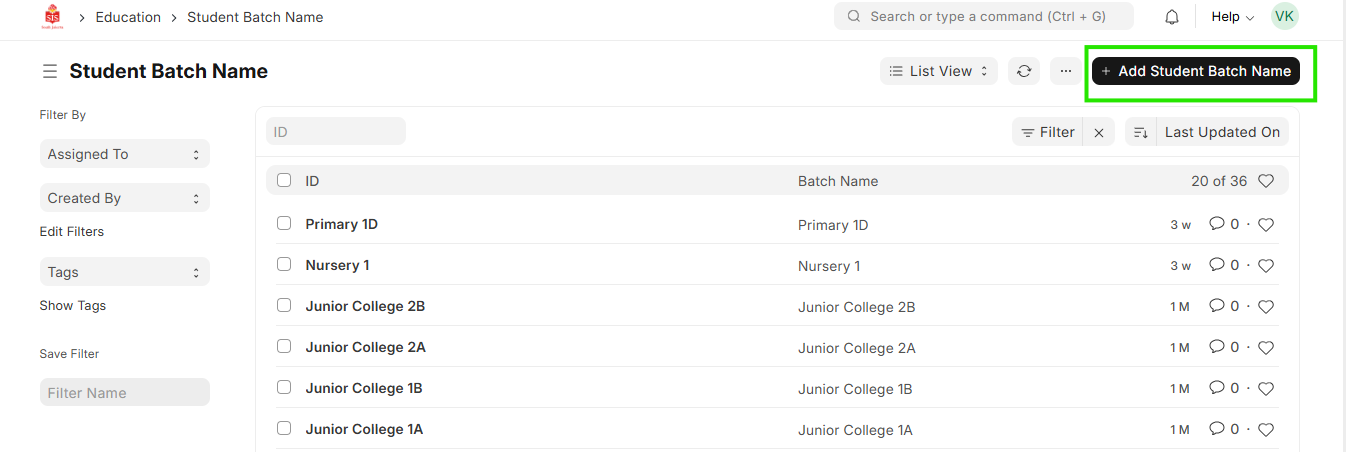The width and height of the screenshot is (1346, 452).
Task: Toggle the sort direction icon
Action: click(x=1140, y=132)
